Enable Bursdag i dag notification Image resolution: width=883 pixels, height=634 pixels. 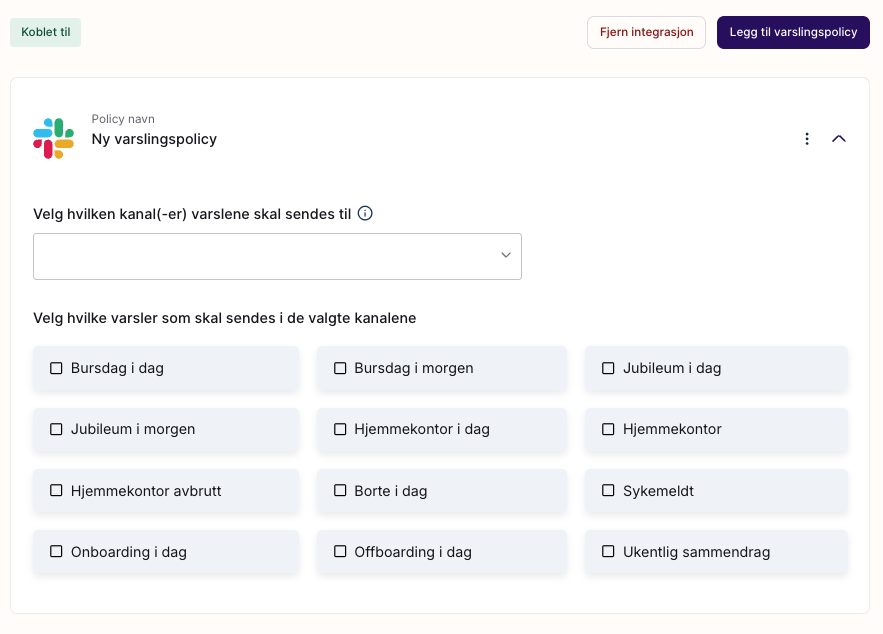pos(57,368)
